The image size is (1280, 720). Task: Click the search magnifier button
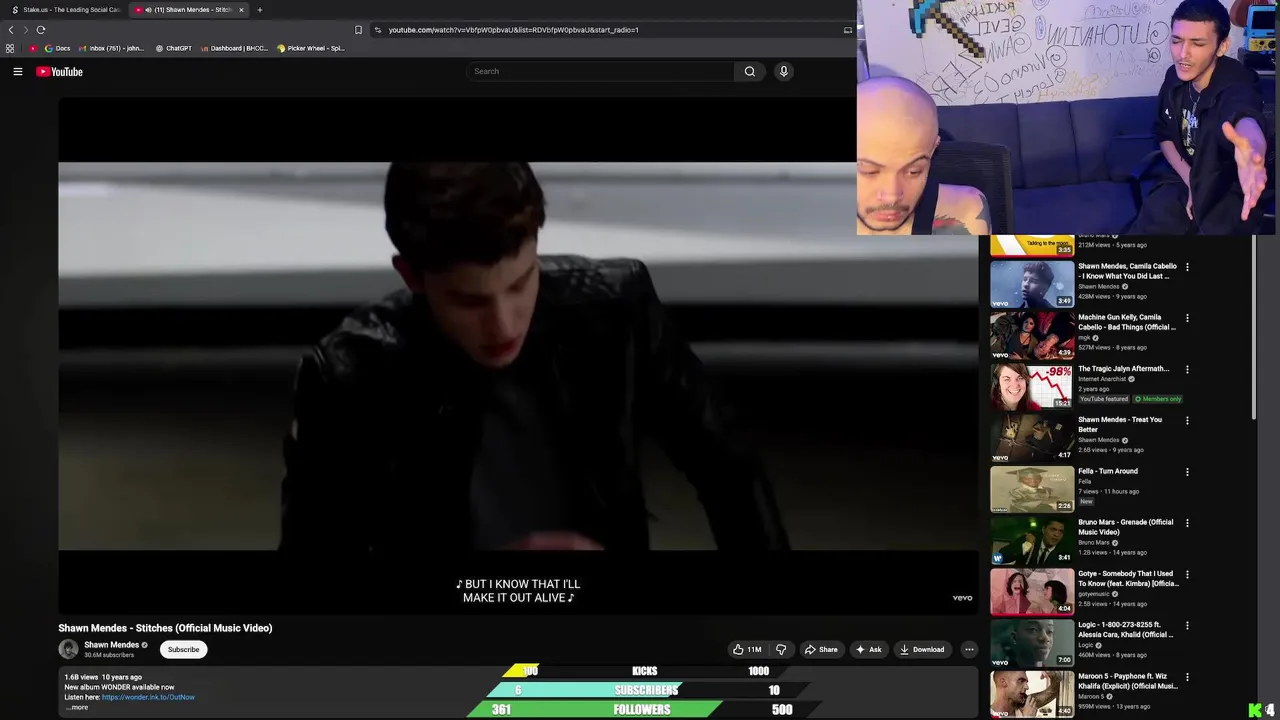click(x=749, y=71)
